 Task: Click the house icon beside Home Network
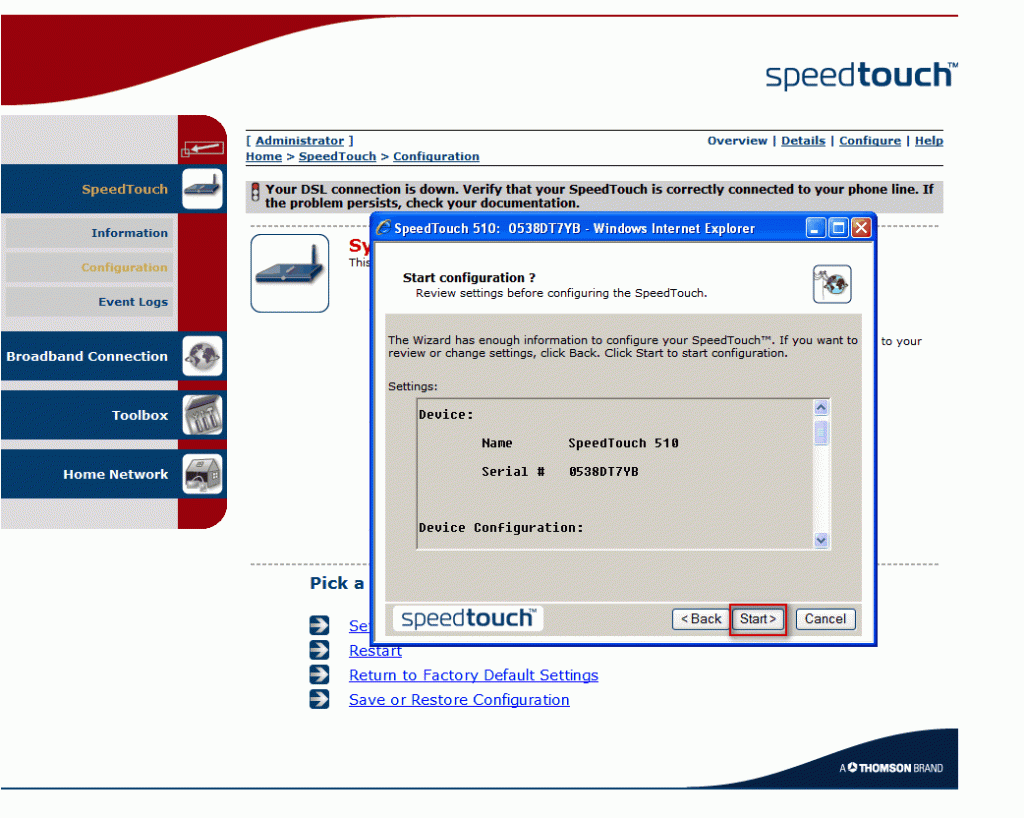pyautogui.click(x=202, y=474)
